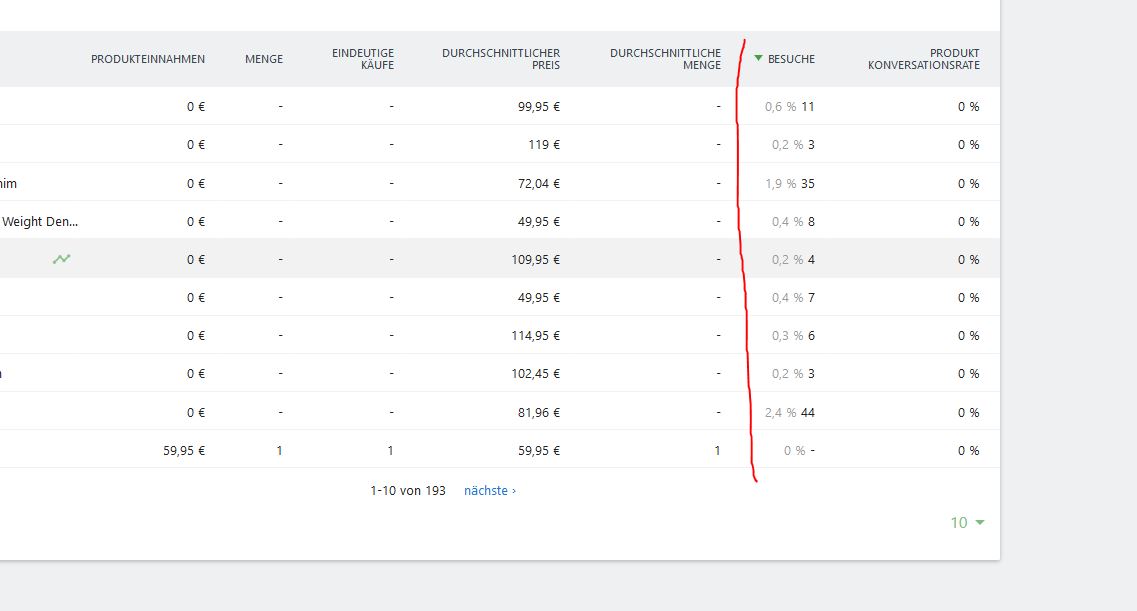Viewport: 1137px width, 611px height.
Task: Sort by PRODUKT KONVERSATIONSRATE column header
Action: (x=924, y=59)
